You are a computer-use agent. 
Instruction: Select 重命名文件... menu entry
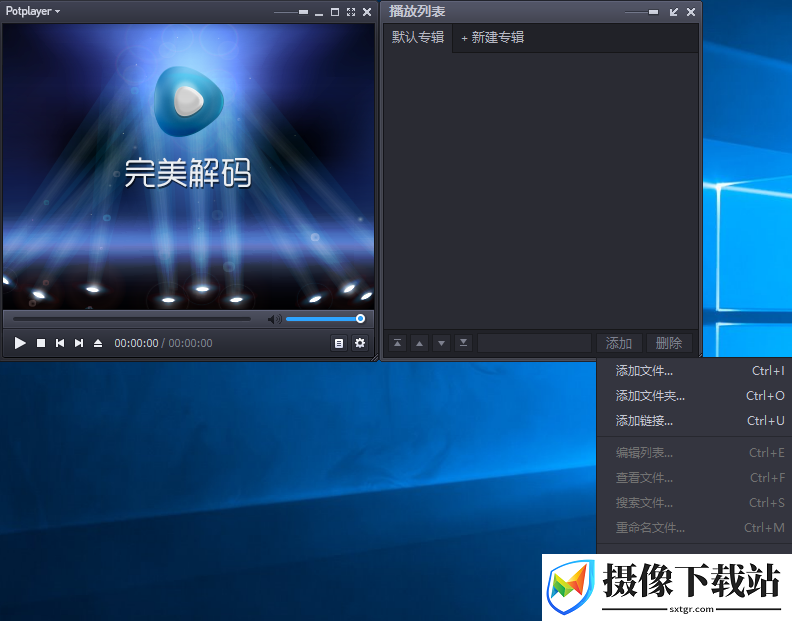tap(695, 528)
